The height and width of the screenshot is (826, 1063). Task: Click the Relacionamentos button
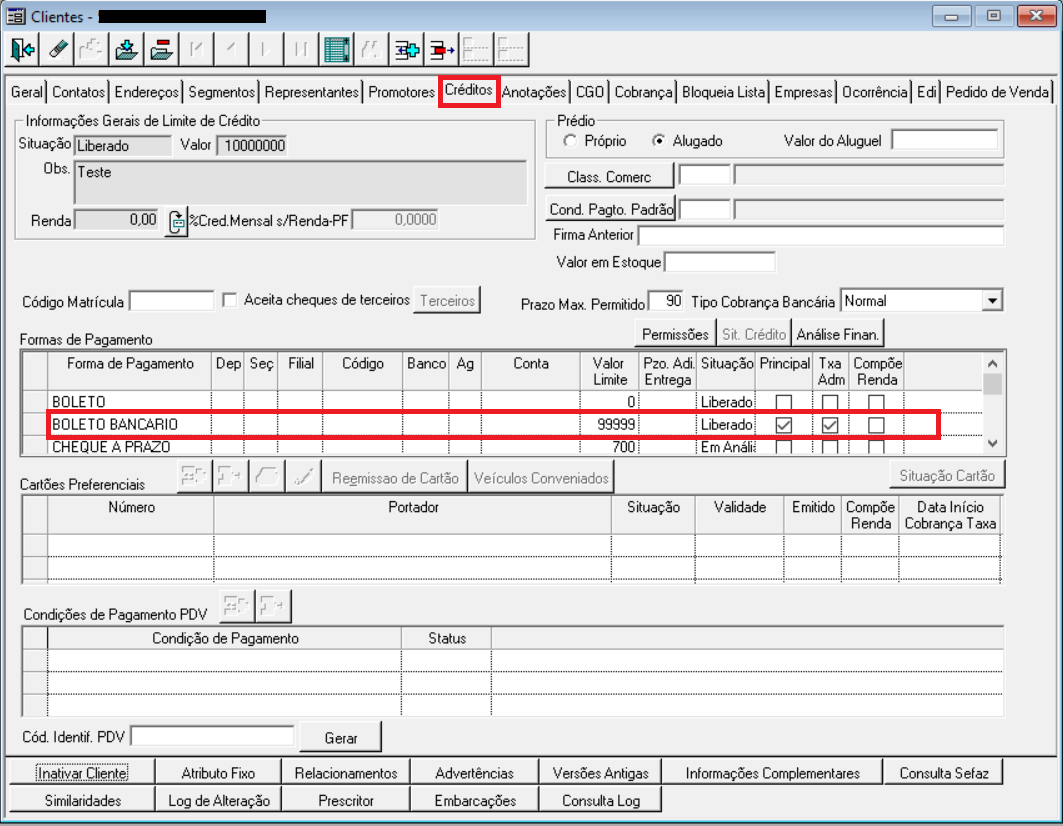[x=346, y=773]
